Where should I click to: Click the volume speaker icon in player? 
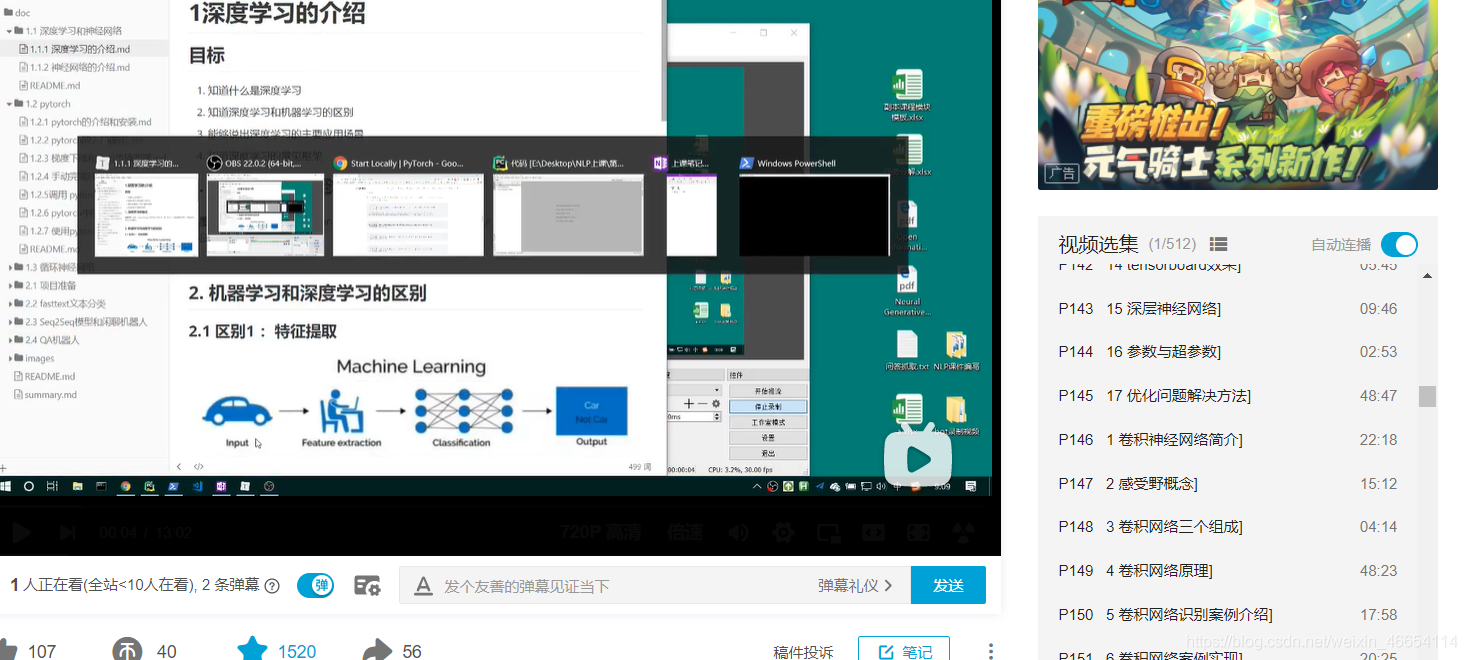click(738, 532)
